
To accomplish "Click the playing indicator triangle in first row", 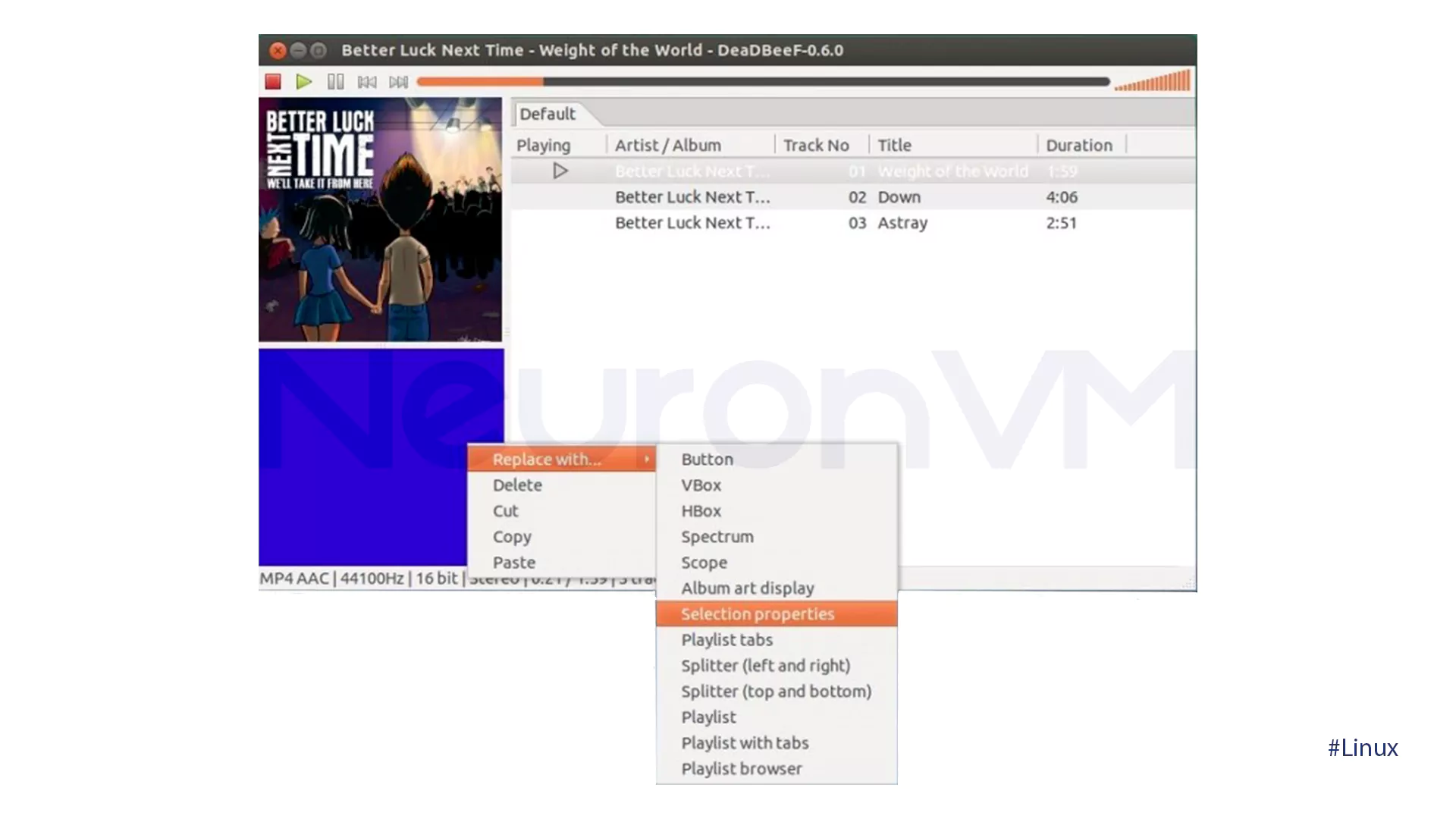I will (x=560, y=171).
